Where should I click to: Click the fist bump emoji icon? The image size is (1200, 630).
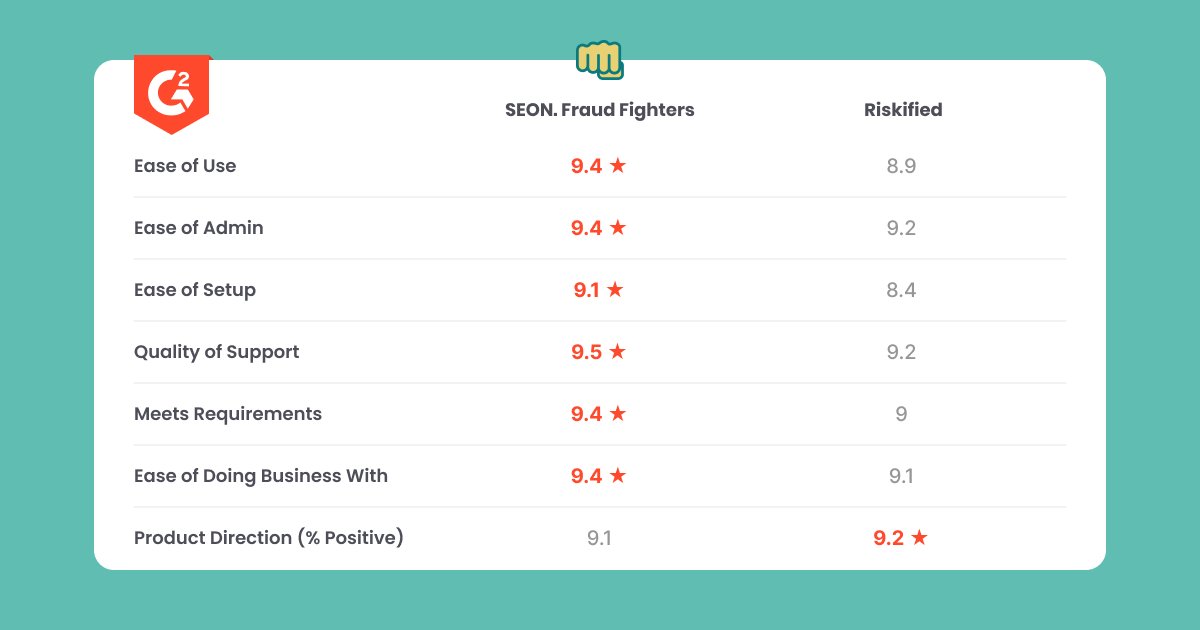pyautogui.click(x=599, y=60)
